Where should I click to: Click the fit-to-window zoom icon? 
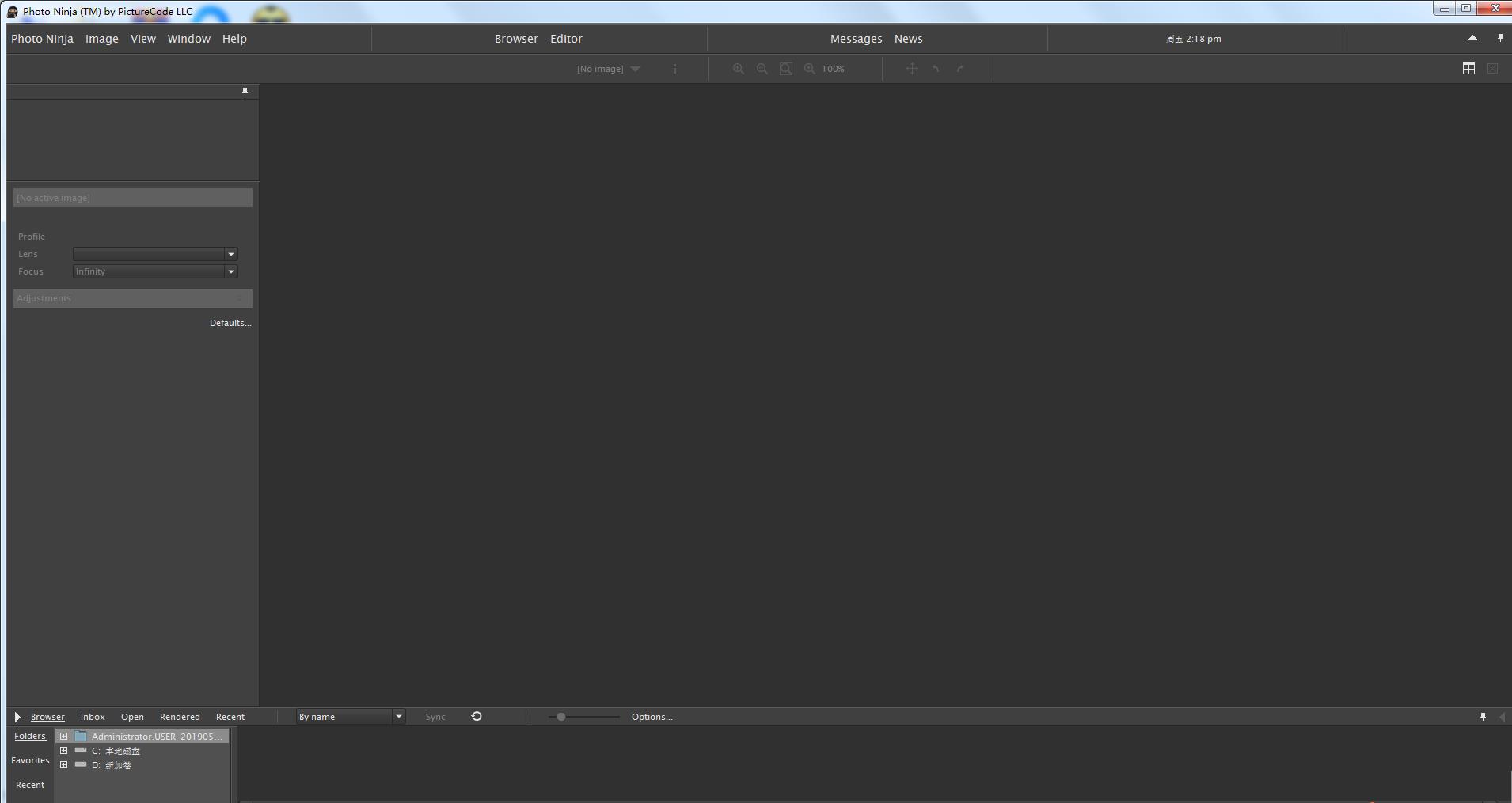pyautogui.click(x=785, y=69)
